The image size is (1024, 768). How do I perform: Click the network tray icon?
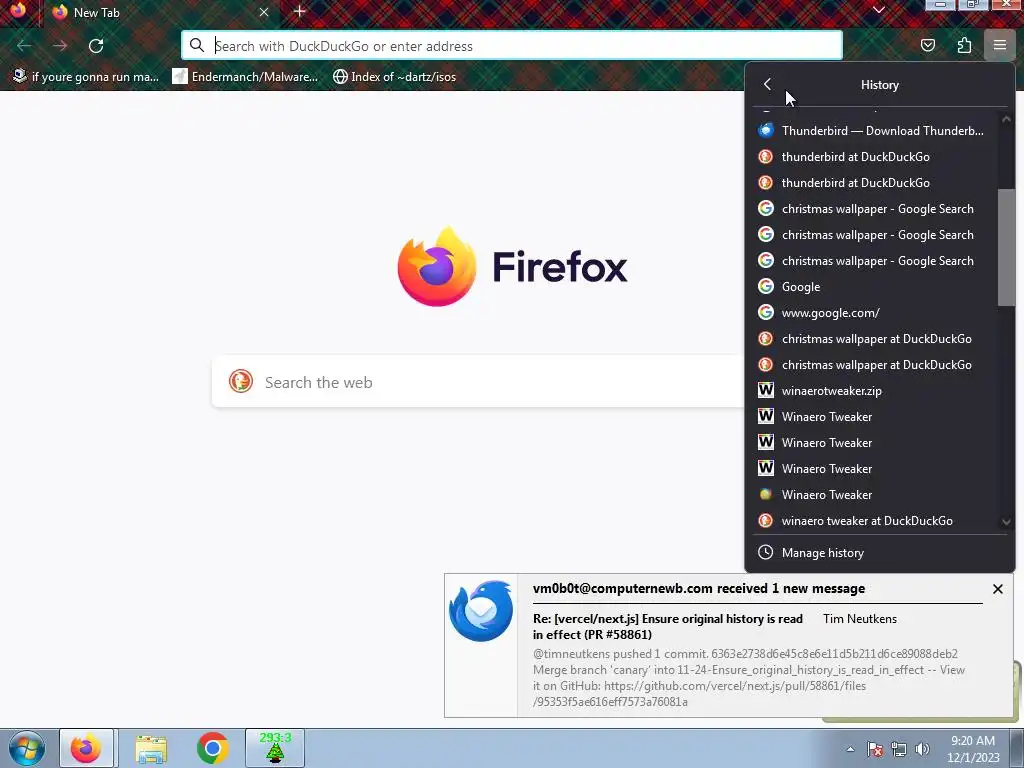click(899, 749)
